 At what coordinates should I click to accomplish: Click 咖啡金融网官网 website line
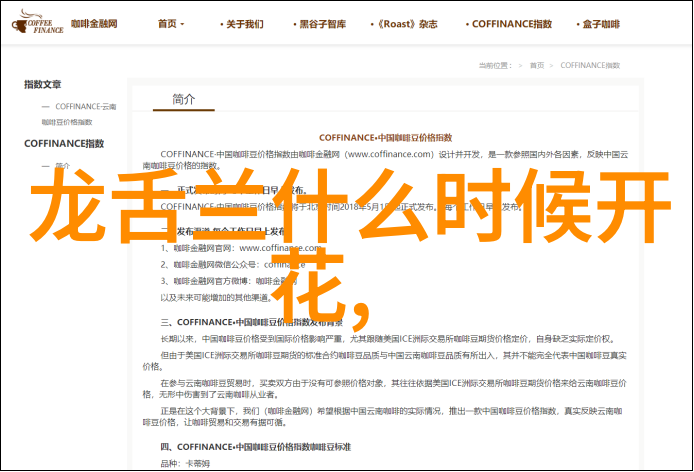coord(241,248)
